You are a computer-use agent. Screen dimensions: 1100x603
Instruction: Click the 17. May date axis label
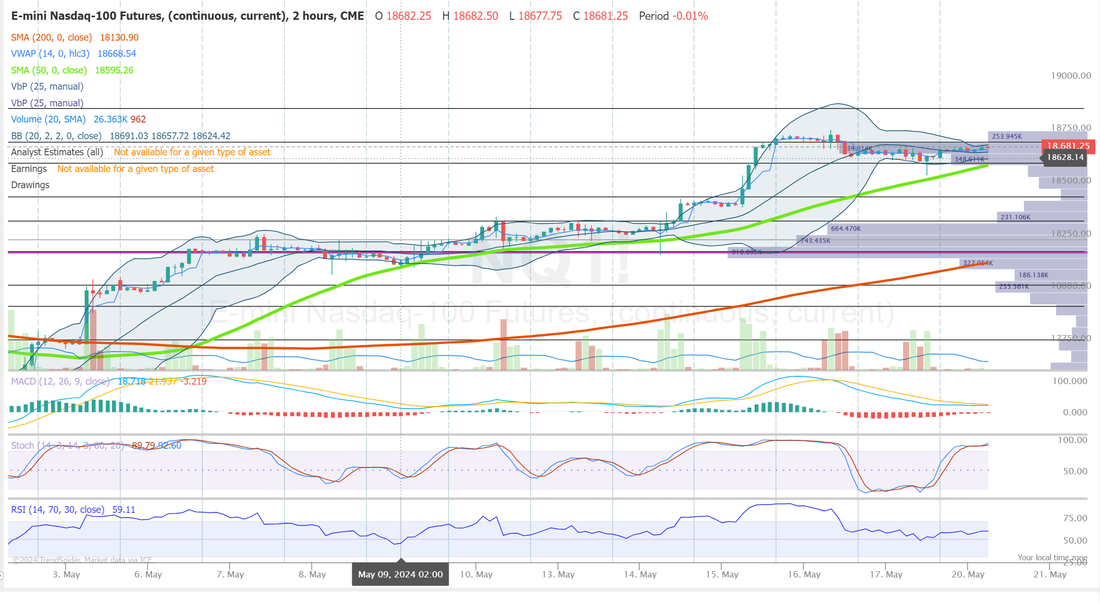click(x=886, y=574)
